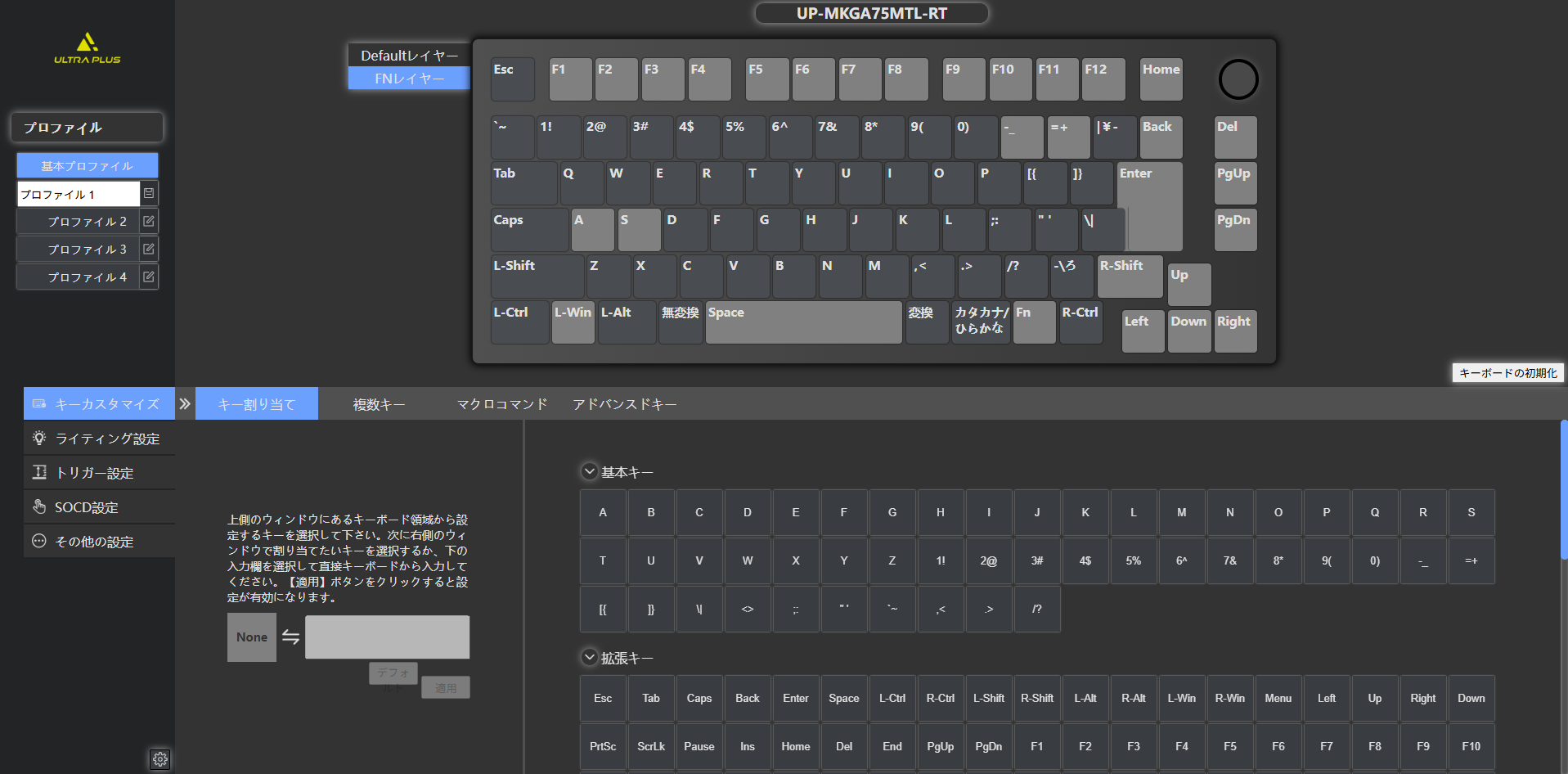Open トリガー設定 trigger settings

point(94,473)
